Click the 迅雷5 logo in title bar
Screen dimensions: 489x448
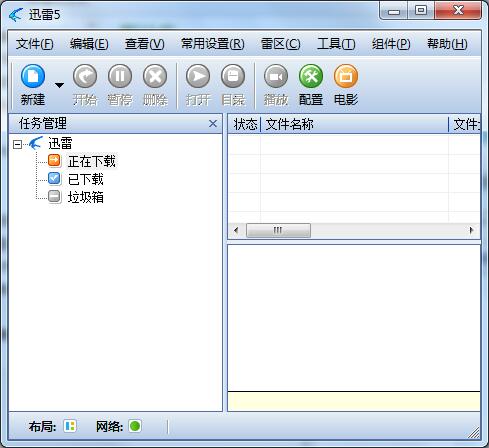(16, 15)
